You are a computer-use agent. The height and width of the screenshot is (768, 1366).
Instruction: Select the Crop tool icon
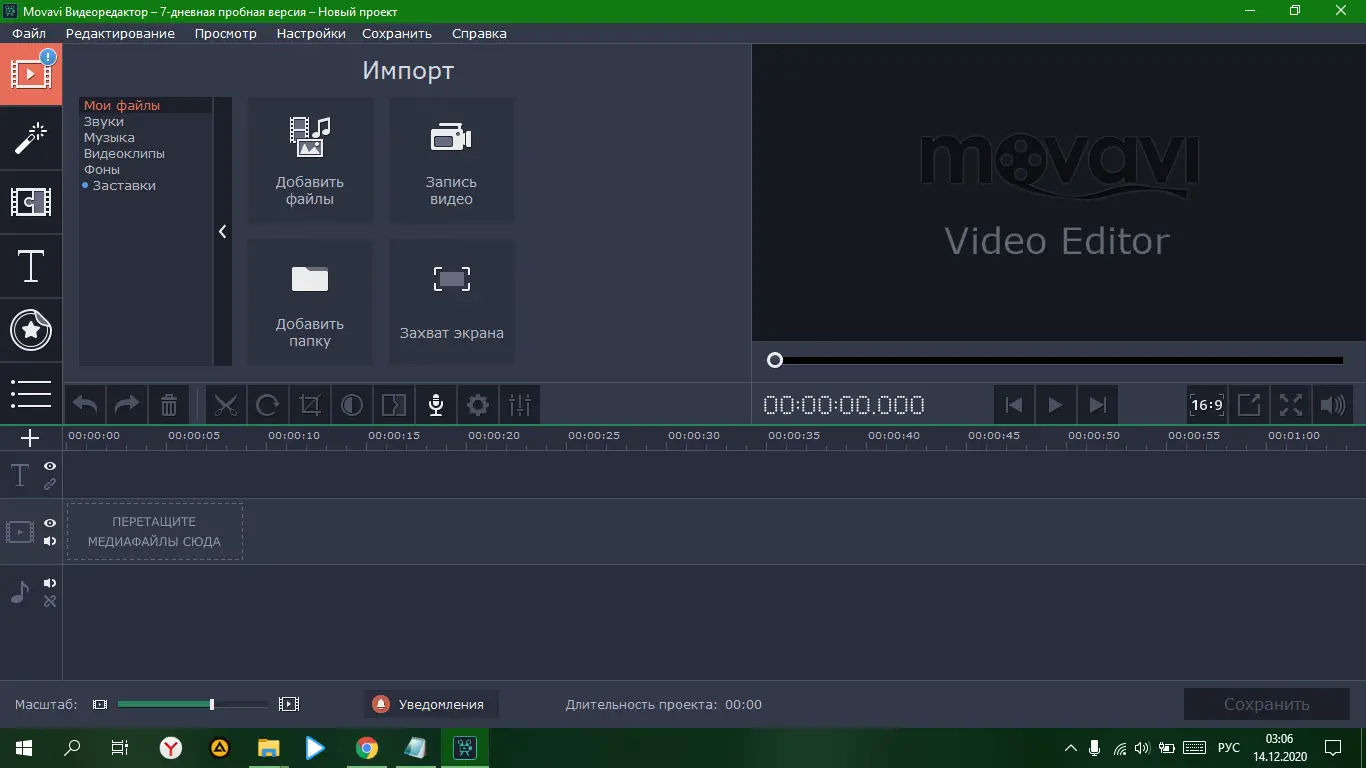coord(310,405)
